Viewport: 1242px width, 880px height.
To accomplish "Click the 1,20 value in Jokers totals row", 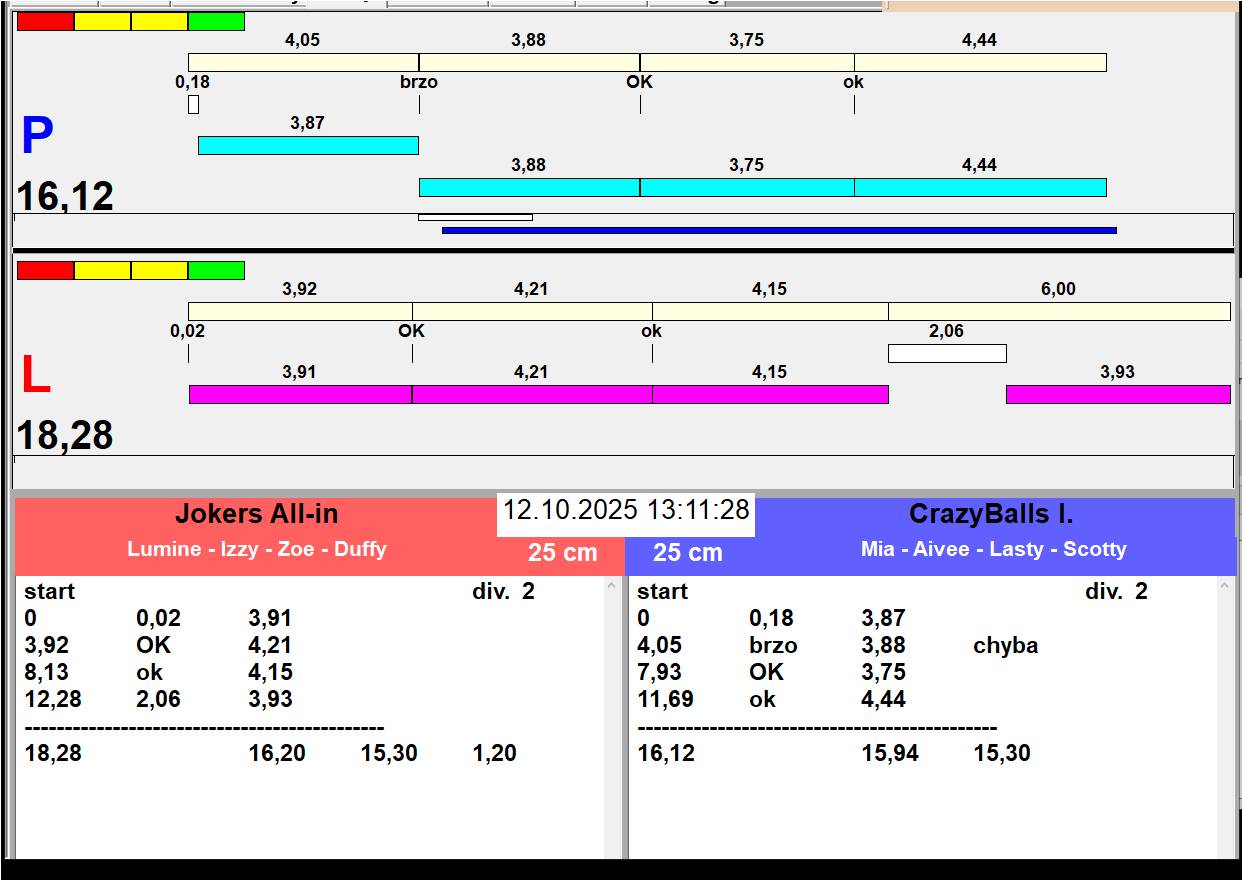I will 494,754.
